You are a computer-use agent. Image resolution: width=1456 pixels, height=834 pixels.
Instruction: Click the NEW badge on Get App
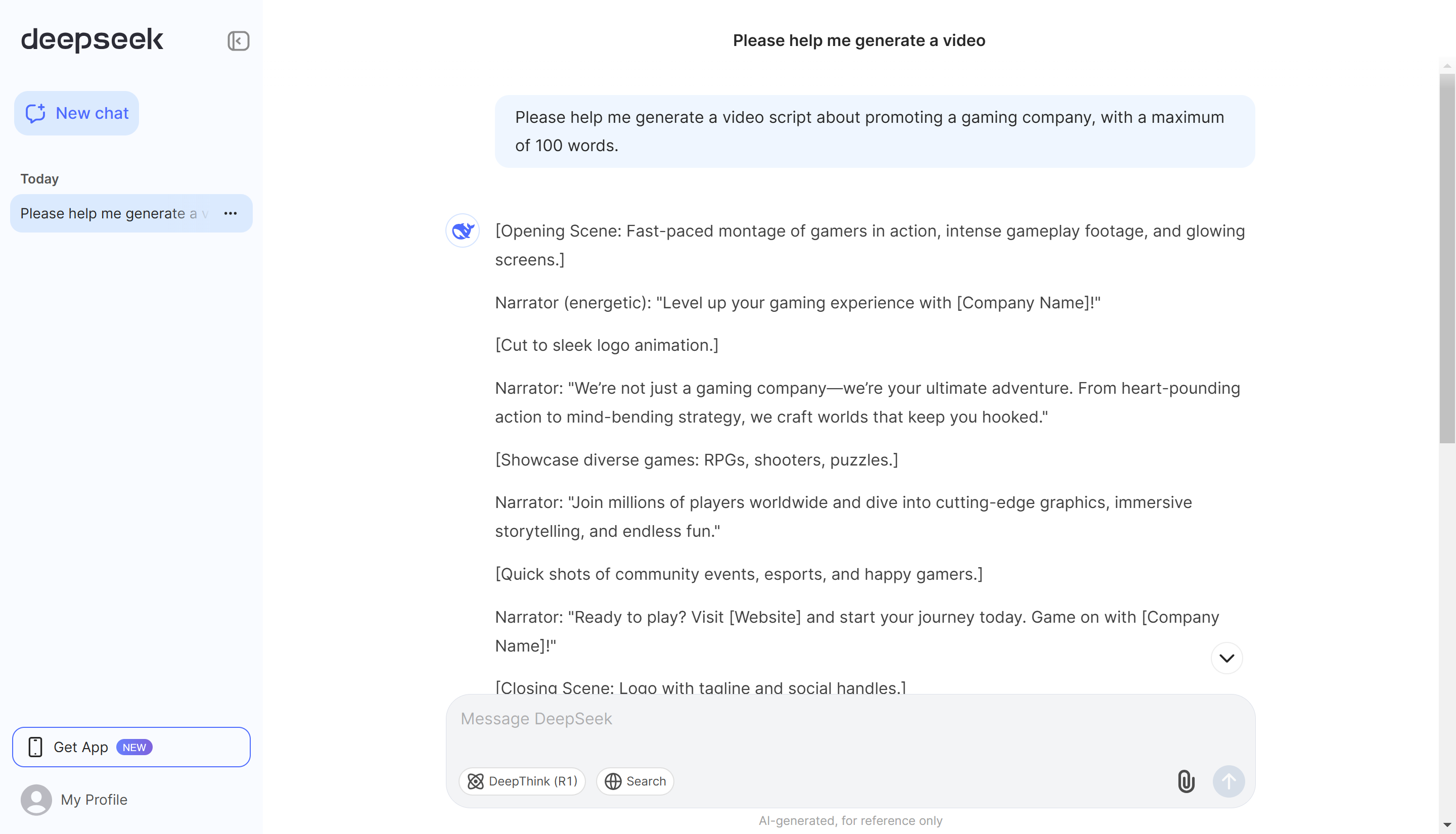pyautogui.click(x=134, y=747)
